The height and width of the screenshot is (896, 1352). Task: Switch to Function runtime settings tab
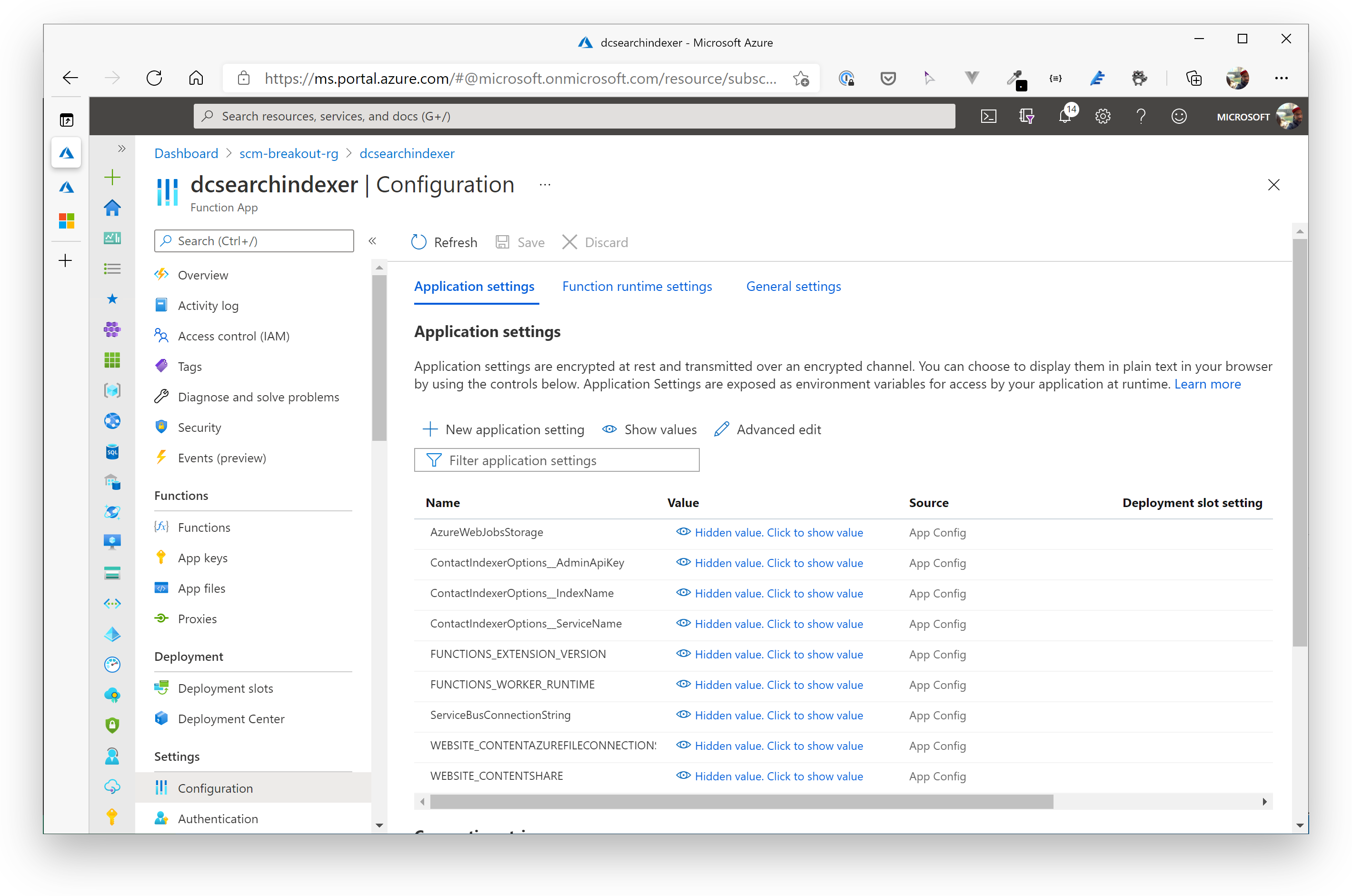[x=637, y=286]
